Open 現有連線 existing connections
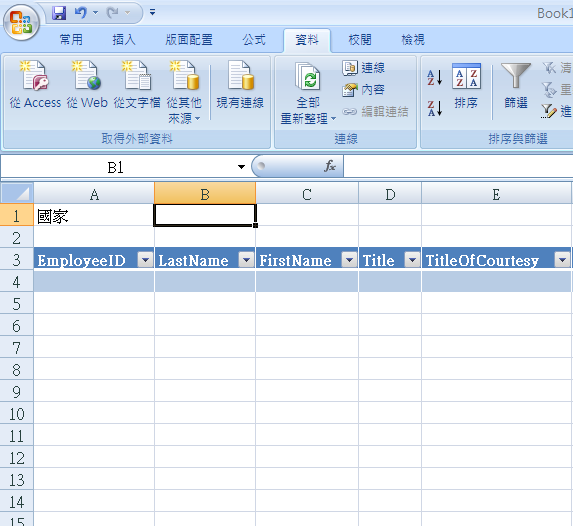This screenshot has width=573, height=526. [x=240, y=85]
